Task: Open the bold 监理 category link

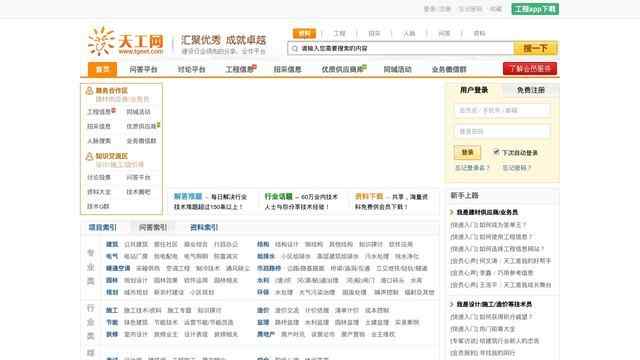Action: coord(263,322)
